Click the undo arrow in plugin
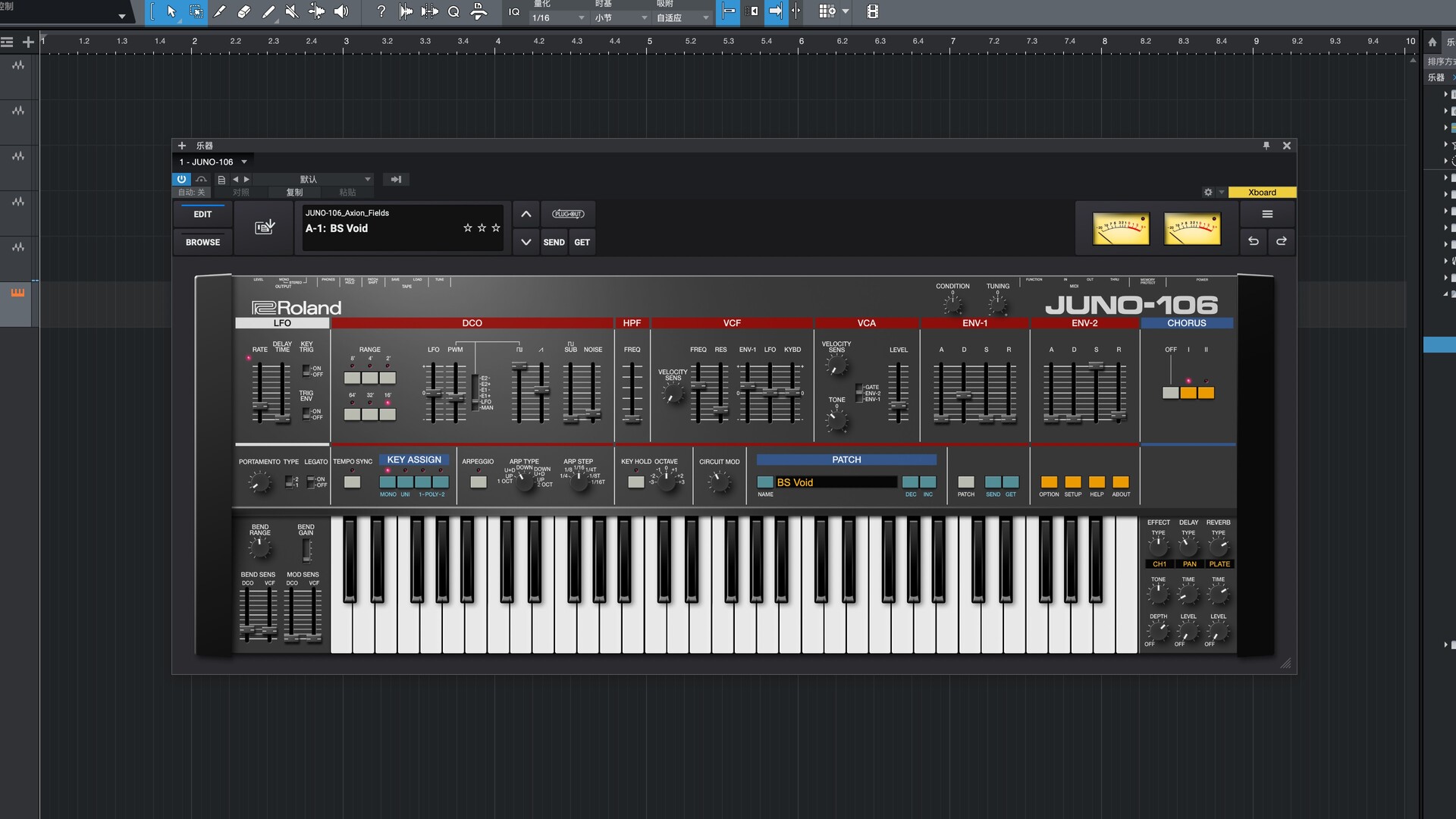 [1254, 241]
